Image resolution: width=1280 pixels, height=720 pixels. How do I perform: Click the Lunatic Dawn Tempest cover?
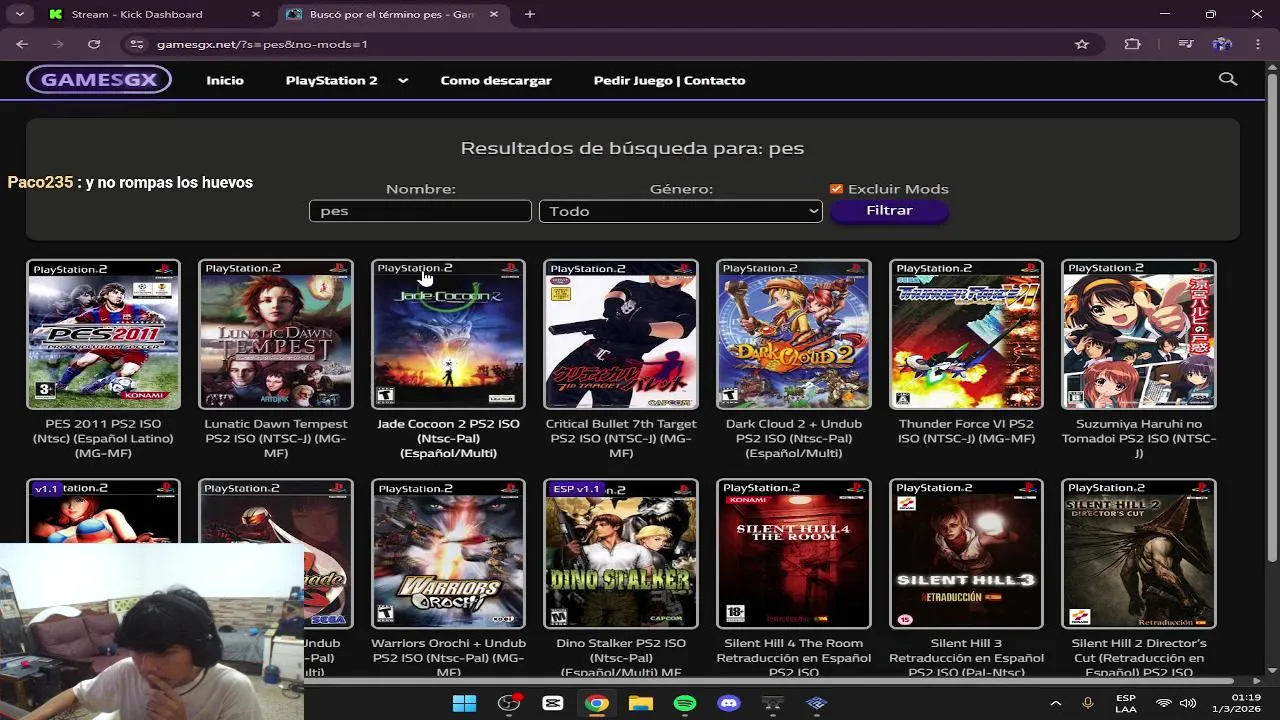pos(276,334)
